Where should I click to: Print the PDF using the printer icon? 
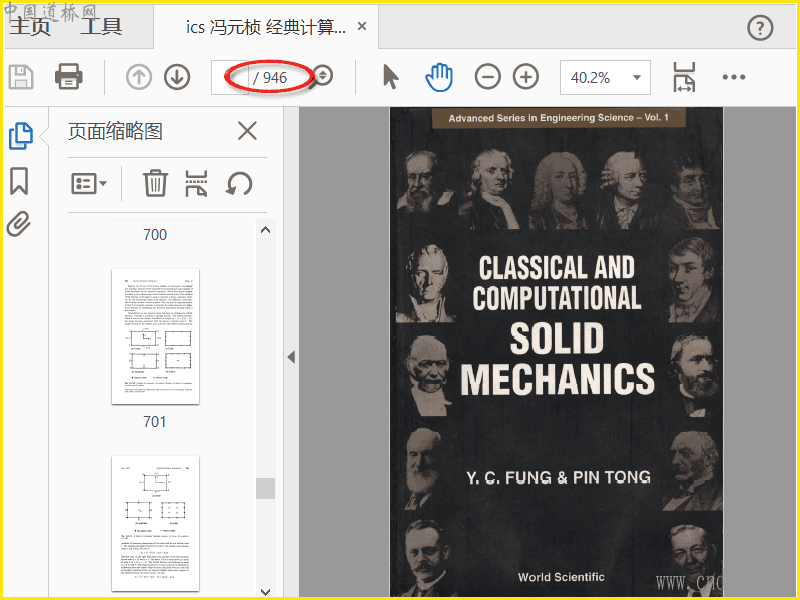(69, 77)
